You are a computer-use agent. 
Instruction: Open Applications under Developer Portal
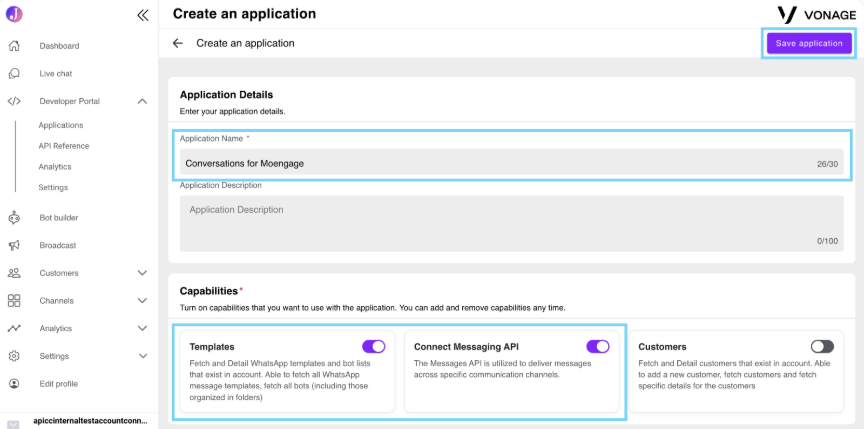point(61,125)
